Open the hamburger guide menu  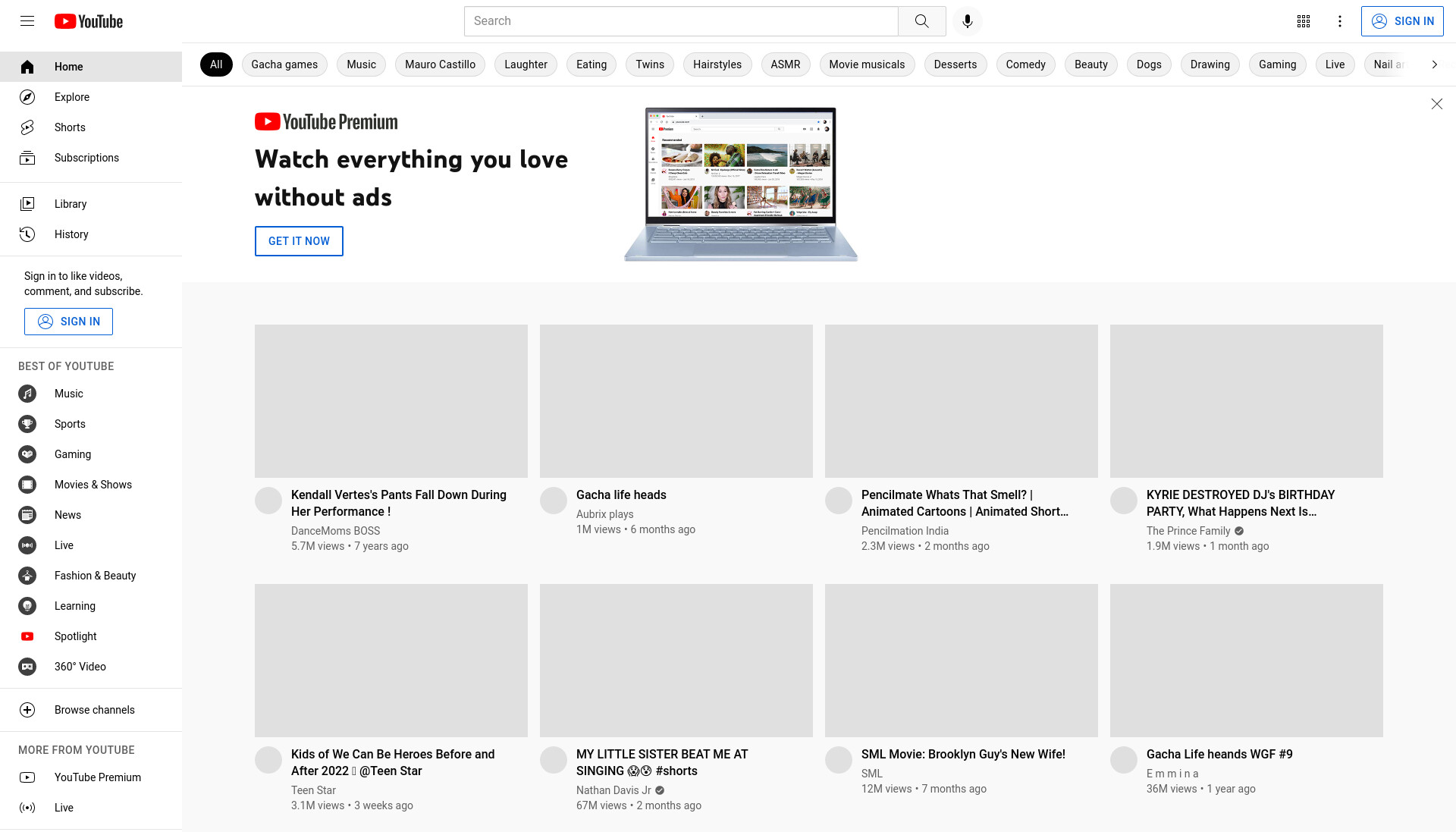point(27,21)
